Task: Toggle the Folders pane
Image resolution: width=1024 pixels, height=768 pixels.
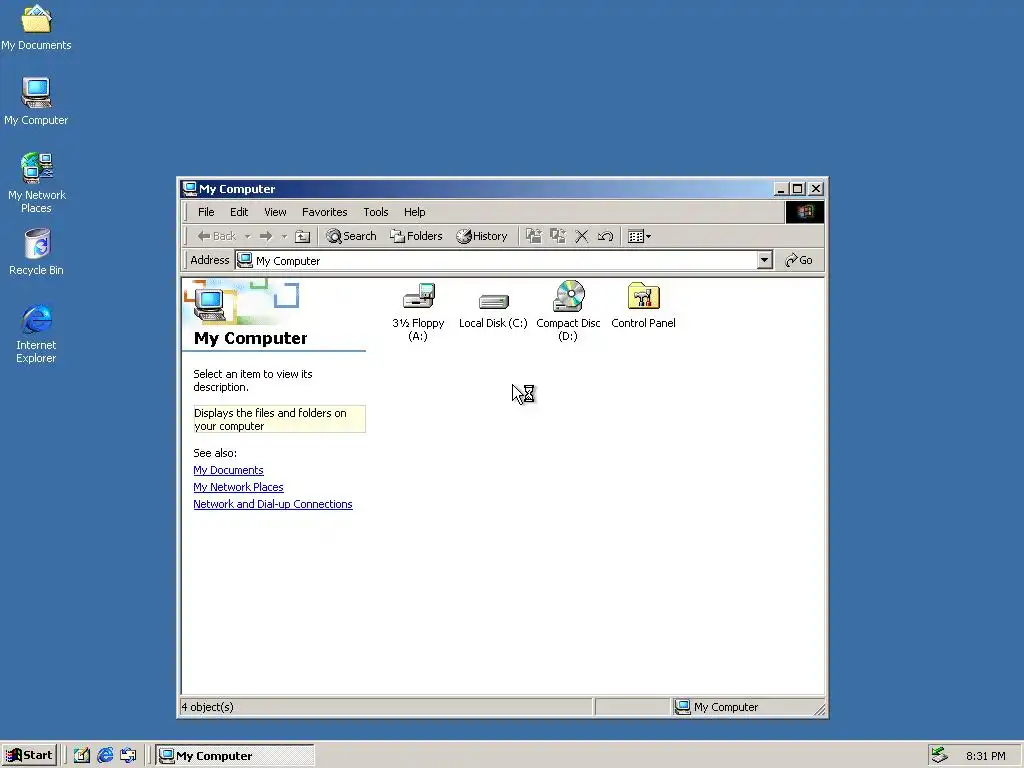Action: point(416,236)
